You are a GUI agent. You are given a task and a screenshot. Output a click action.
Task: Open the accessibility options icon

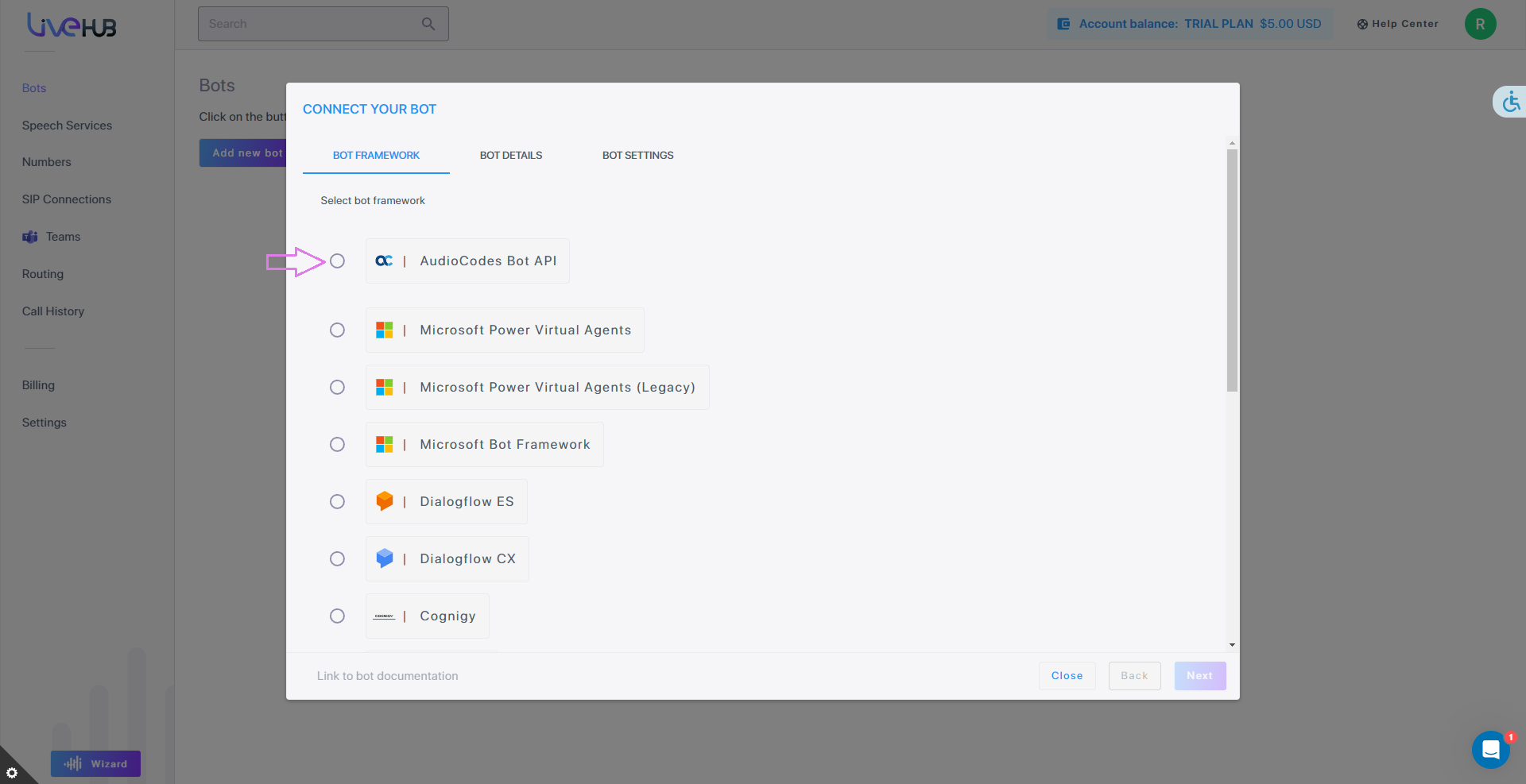1511,102
